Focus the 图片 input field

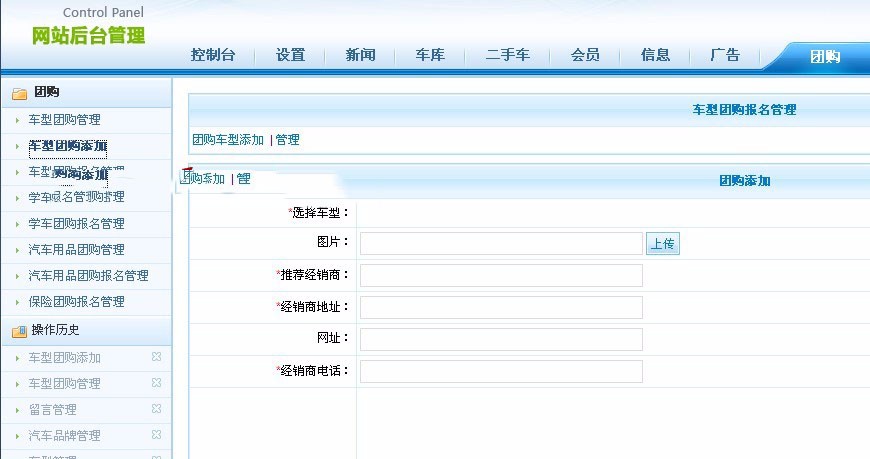[501, 244]
